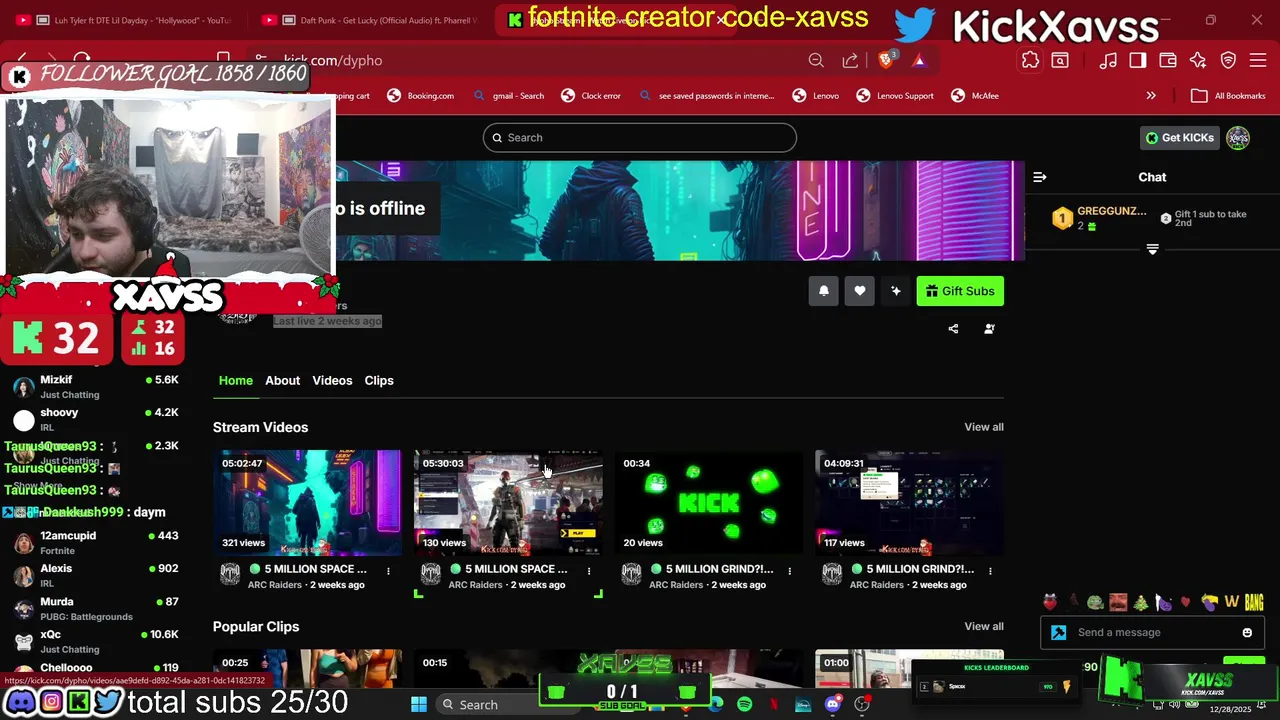Click the heart follow icon
Image resolution: width=1280 pixels, height=720 pixels.
pyautogui.click(x=860, y=291)
